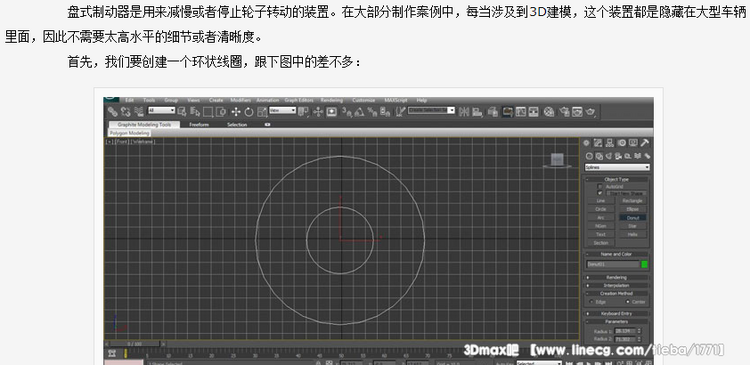
Task: Expand the Interpolation rollout
Action: coord(617,286)
